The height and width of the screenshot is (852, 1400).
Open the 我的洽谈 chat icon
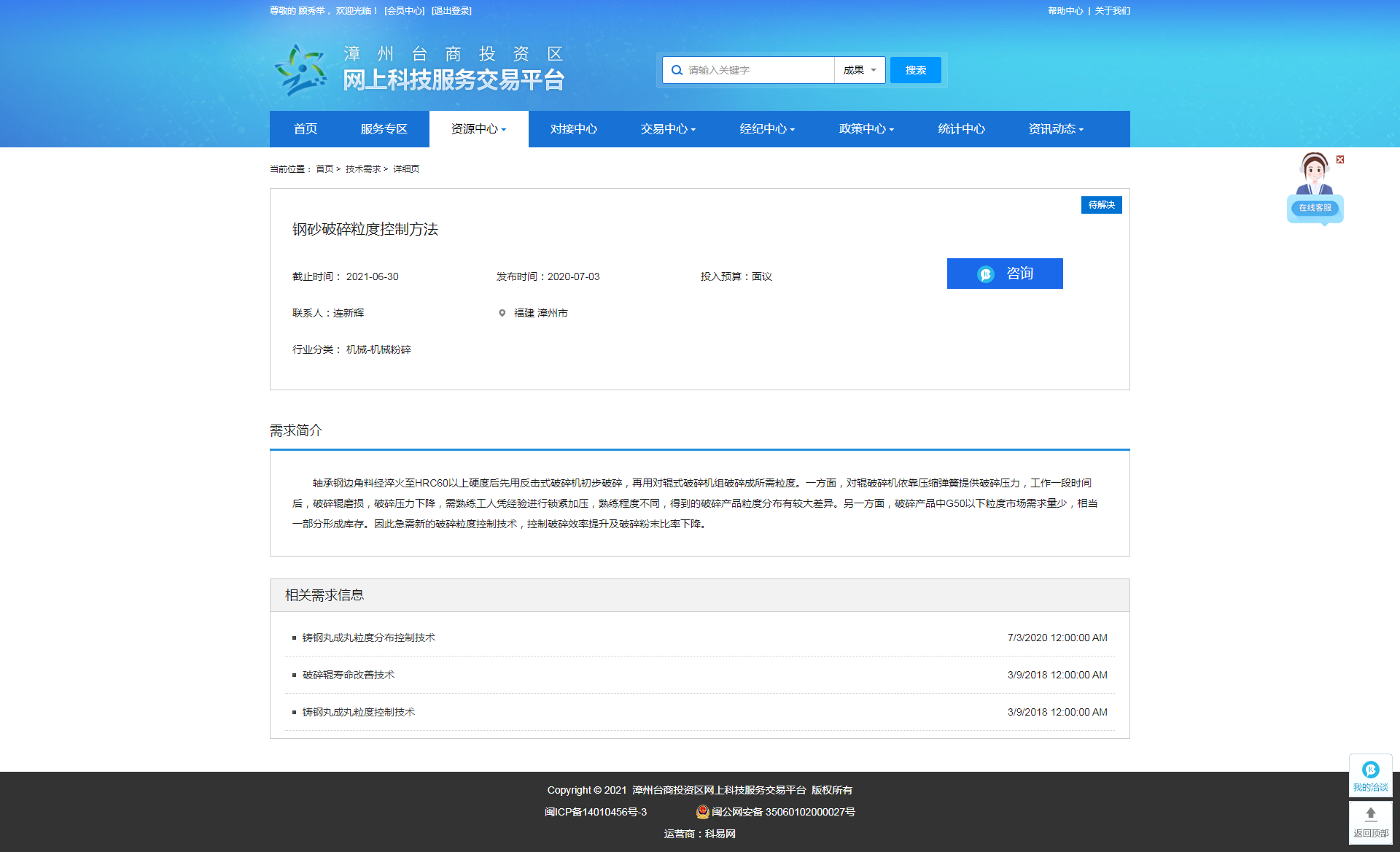pyautogui.click(x=1371, y=775)
